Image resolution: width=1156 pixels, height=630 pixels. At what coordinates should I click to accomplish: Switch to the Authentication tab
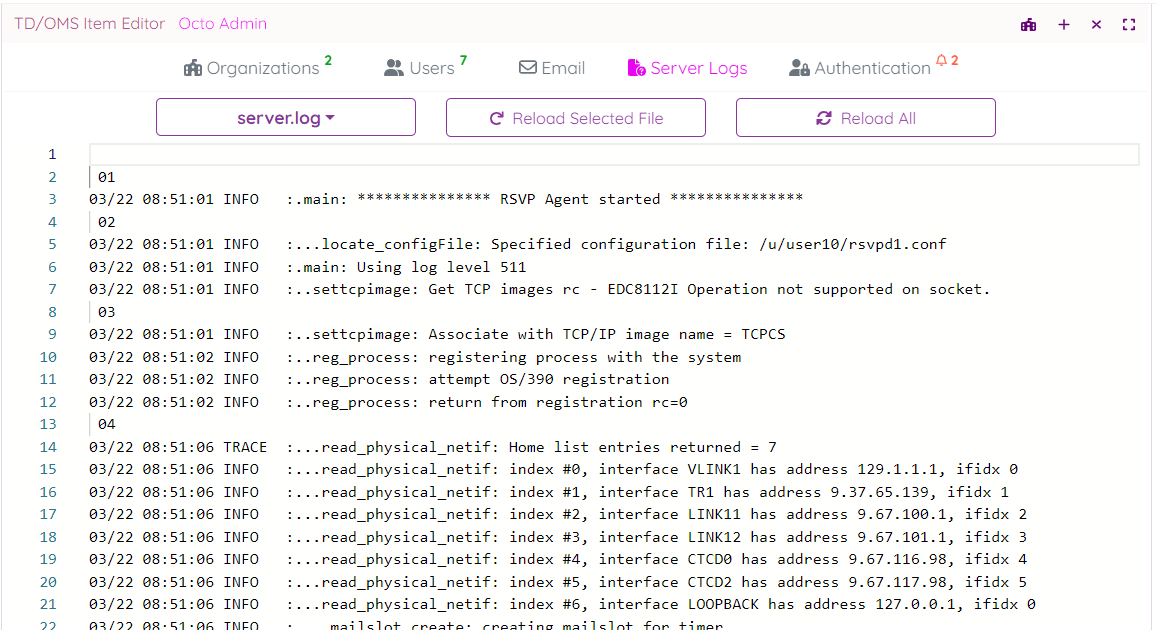(x=872, y=68)
